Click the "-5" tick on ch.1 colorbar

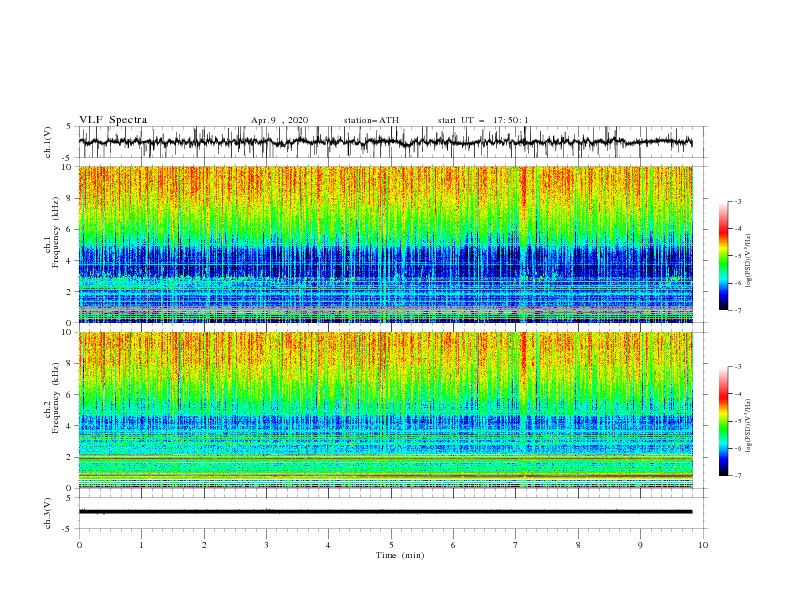click(x=738, y=256)
